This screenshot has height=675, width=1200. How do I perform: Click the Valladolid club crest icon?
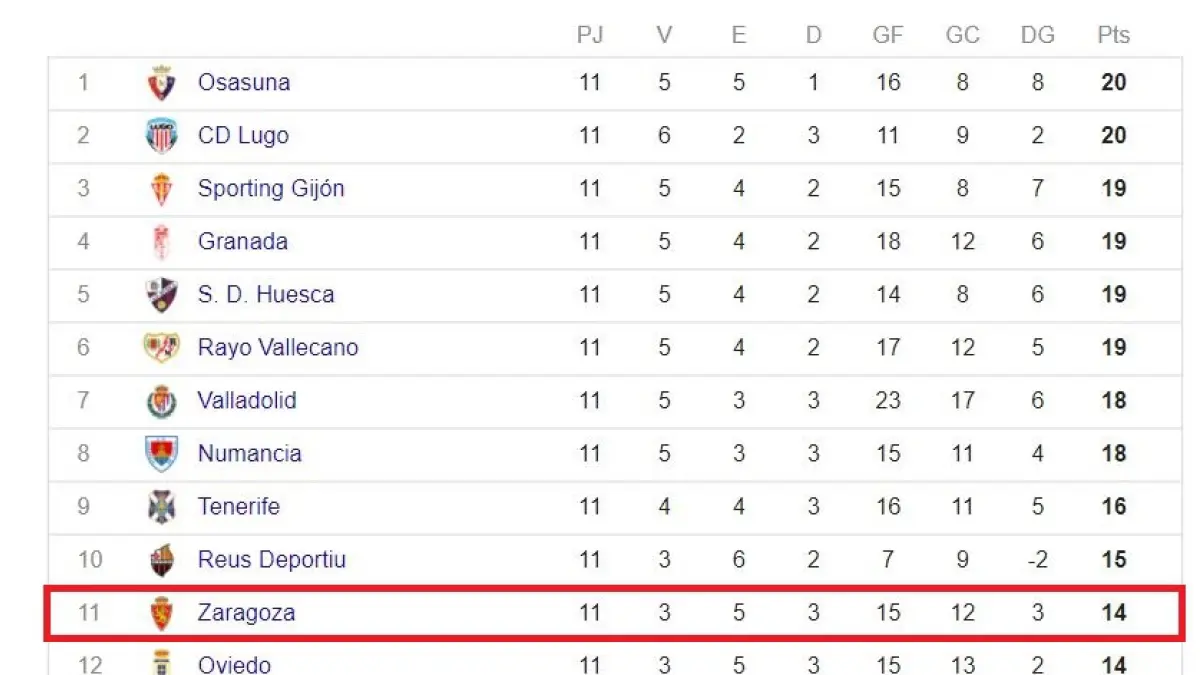(x=161, y=401)
